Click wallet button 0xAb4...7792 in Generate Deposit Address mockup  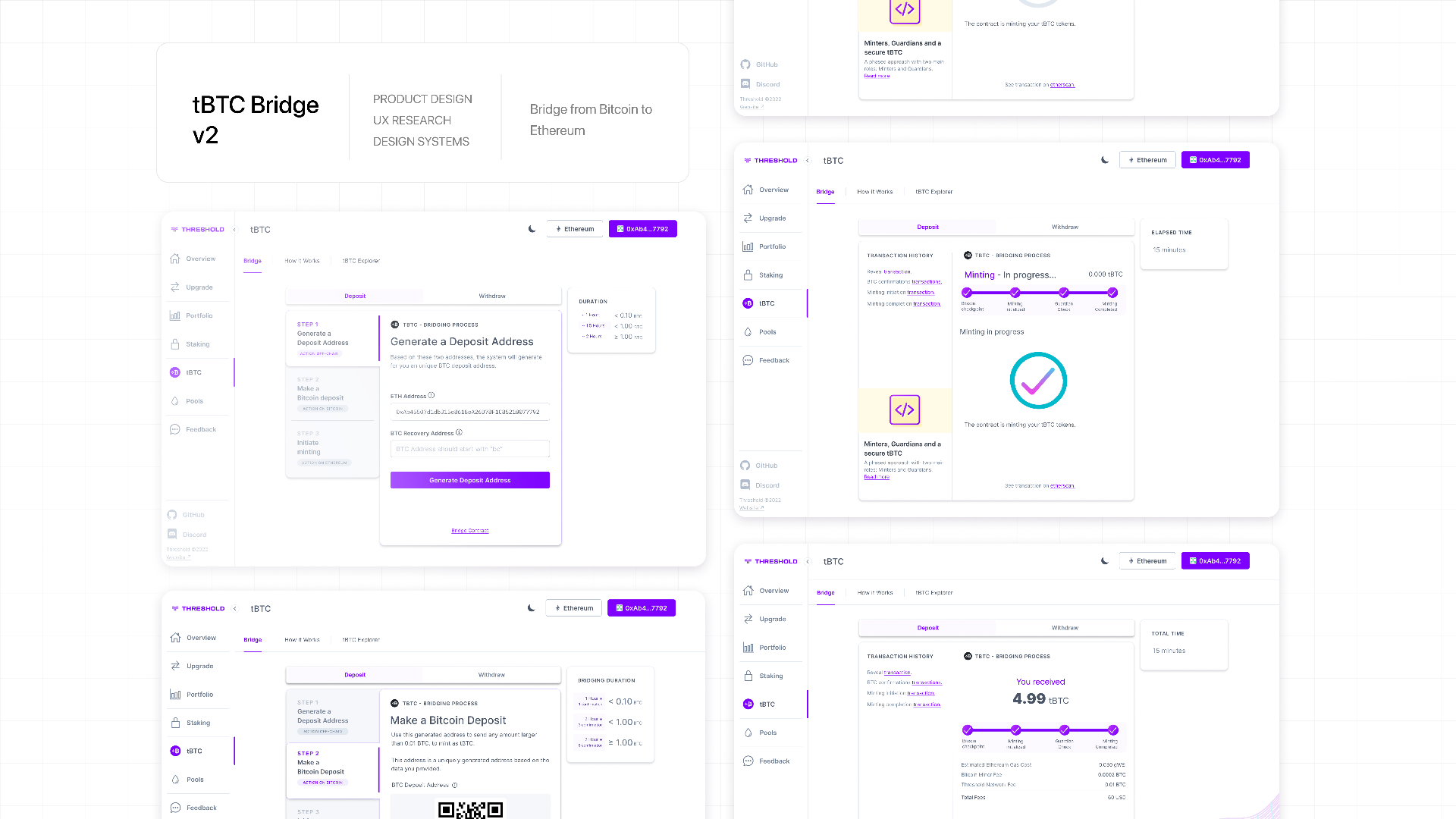tap(643, 229)
